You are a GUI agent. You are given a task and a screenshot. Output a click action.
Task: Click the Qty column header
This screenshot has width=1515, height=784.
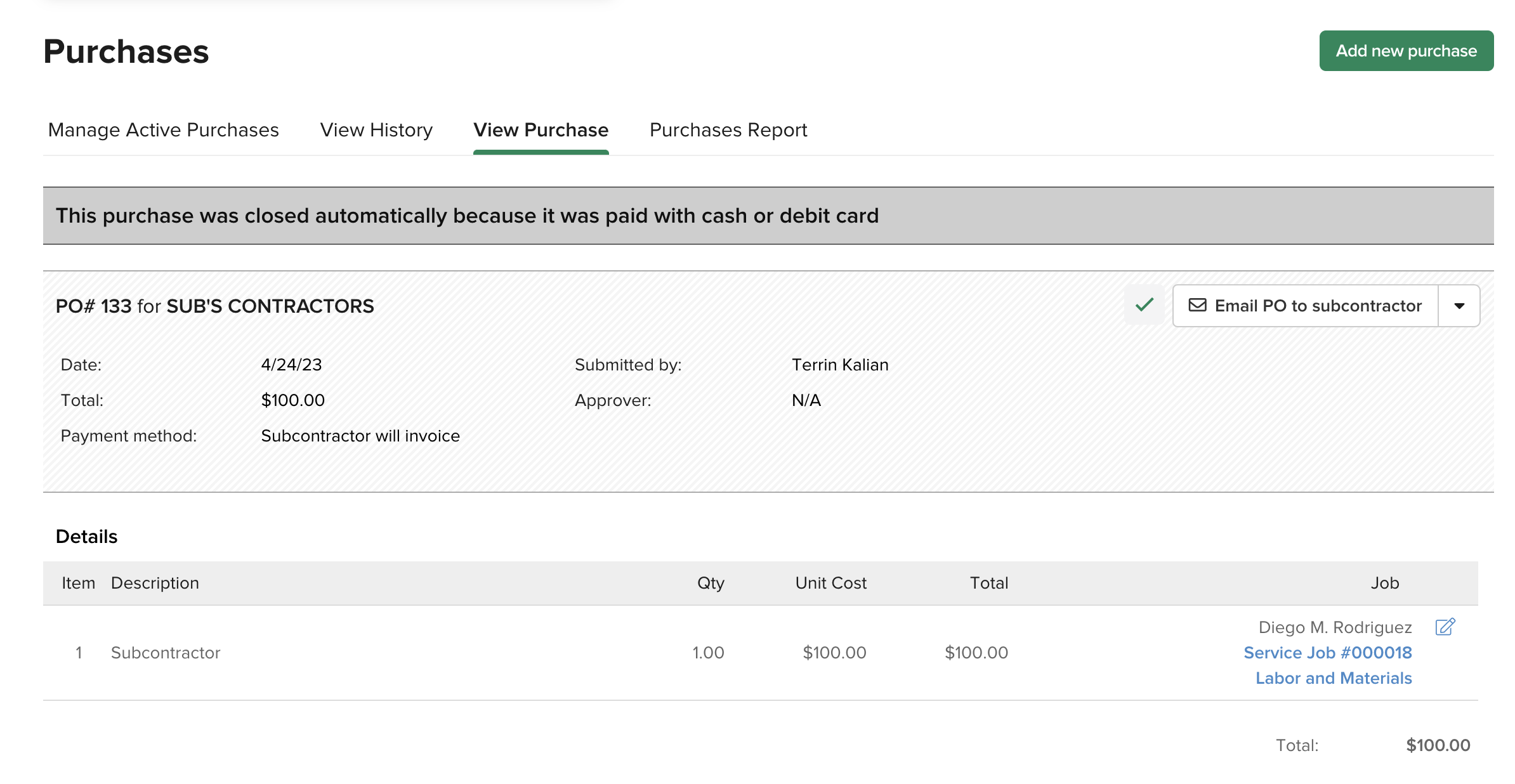tap(710, 583)
